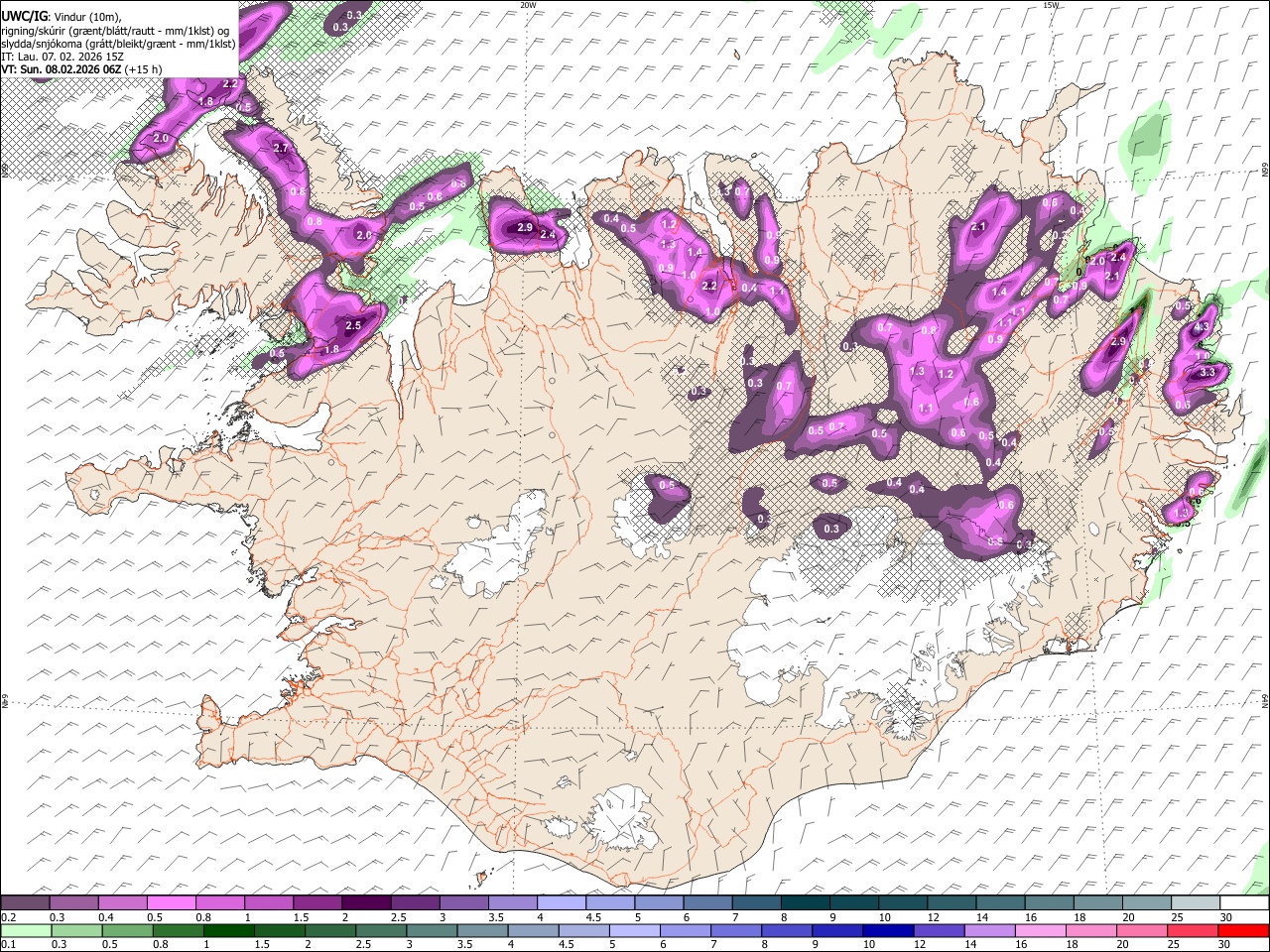Click the bold 'UWC/IG' title text
Image resolution: width=1270 pixels, height=952 pixels.
click(24, 16)
